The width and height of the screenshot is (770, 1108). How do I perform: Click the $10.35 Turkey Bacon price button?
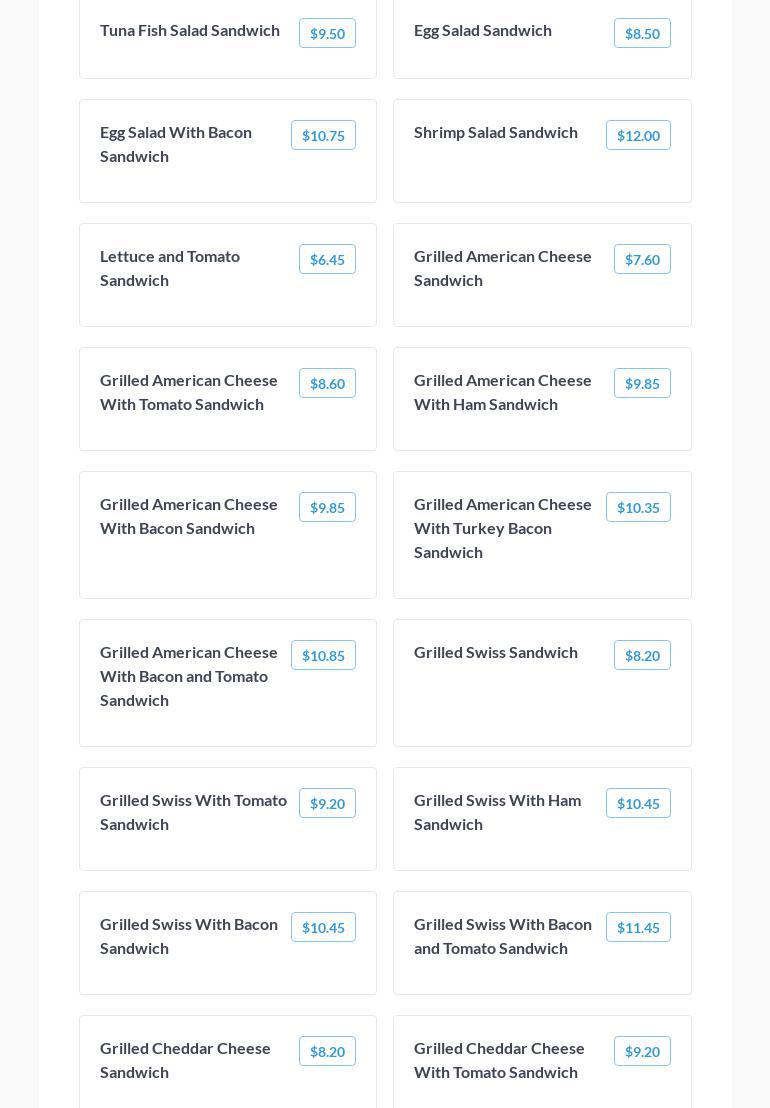click(x=638, y=507)
